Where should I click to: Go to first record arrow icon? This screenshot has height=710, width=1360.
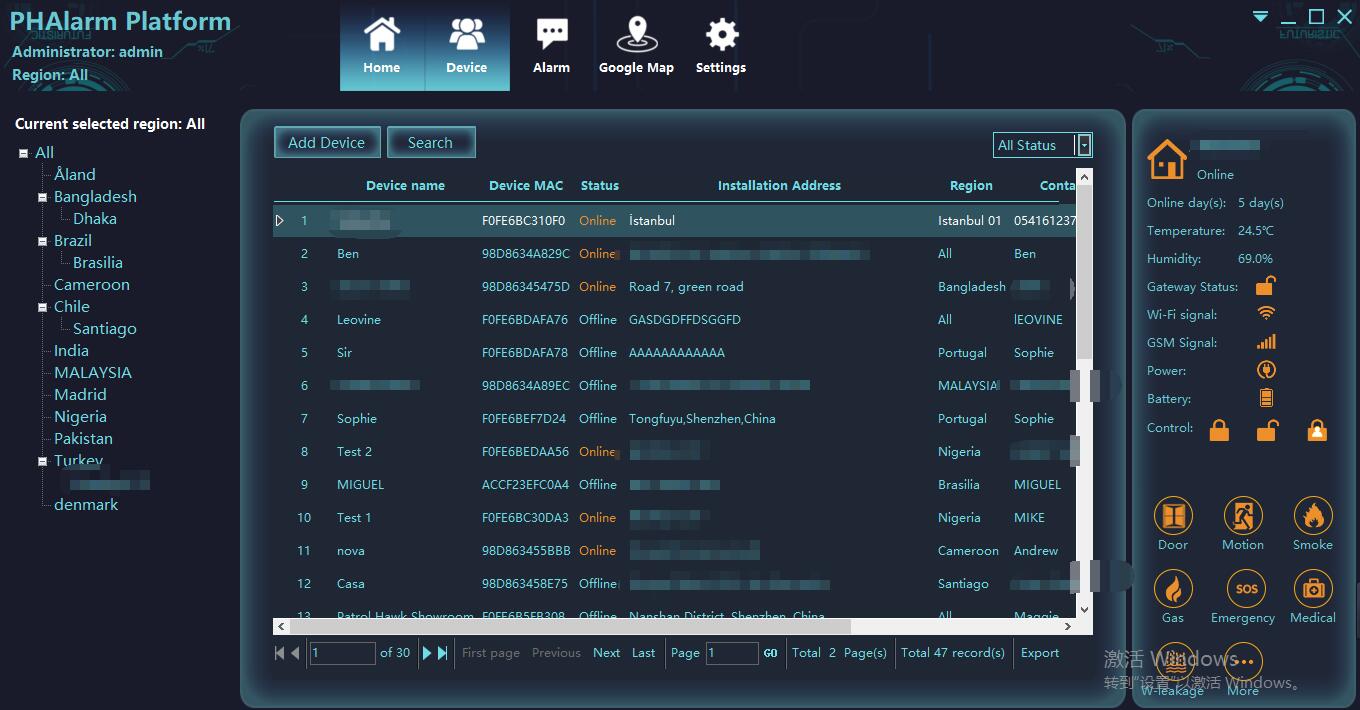coord(279,653)
